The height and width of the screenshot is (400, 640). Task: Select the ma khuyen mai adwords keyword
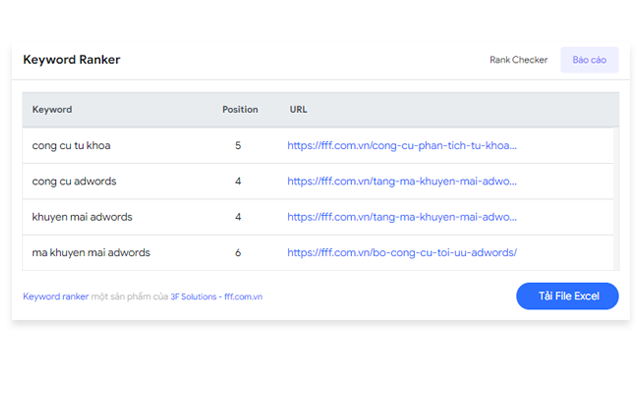pyautogui.click(x=91, y=253)
